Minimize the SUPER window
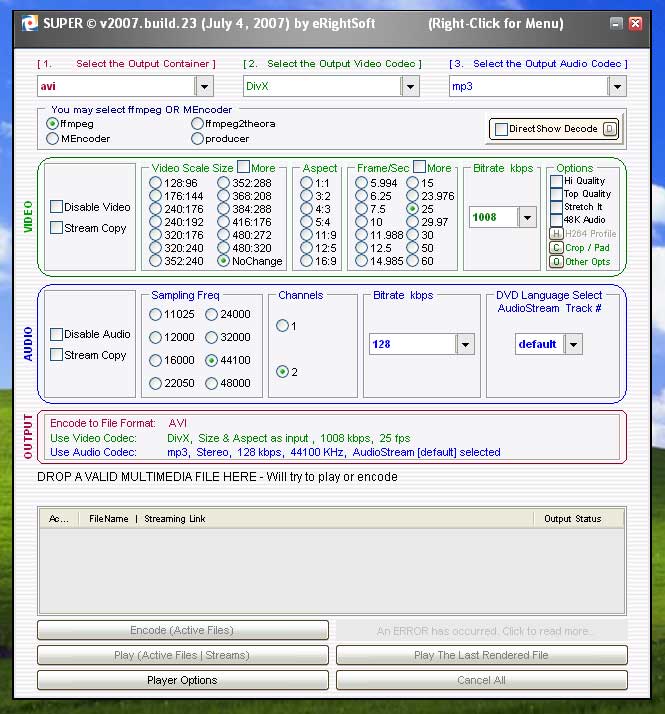 tap(616, 23)
